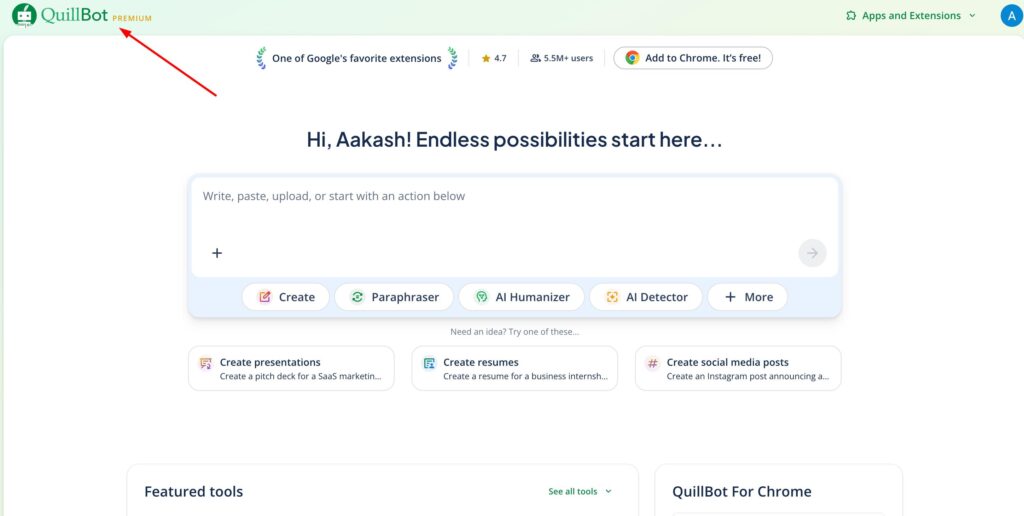Click the hashtag social media posts icon
Viewport: 1024px width, 516px height.
[x=652, y=363]
